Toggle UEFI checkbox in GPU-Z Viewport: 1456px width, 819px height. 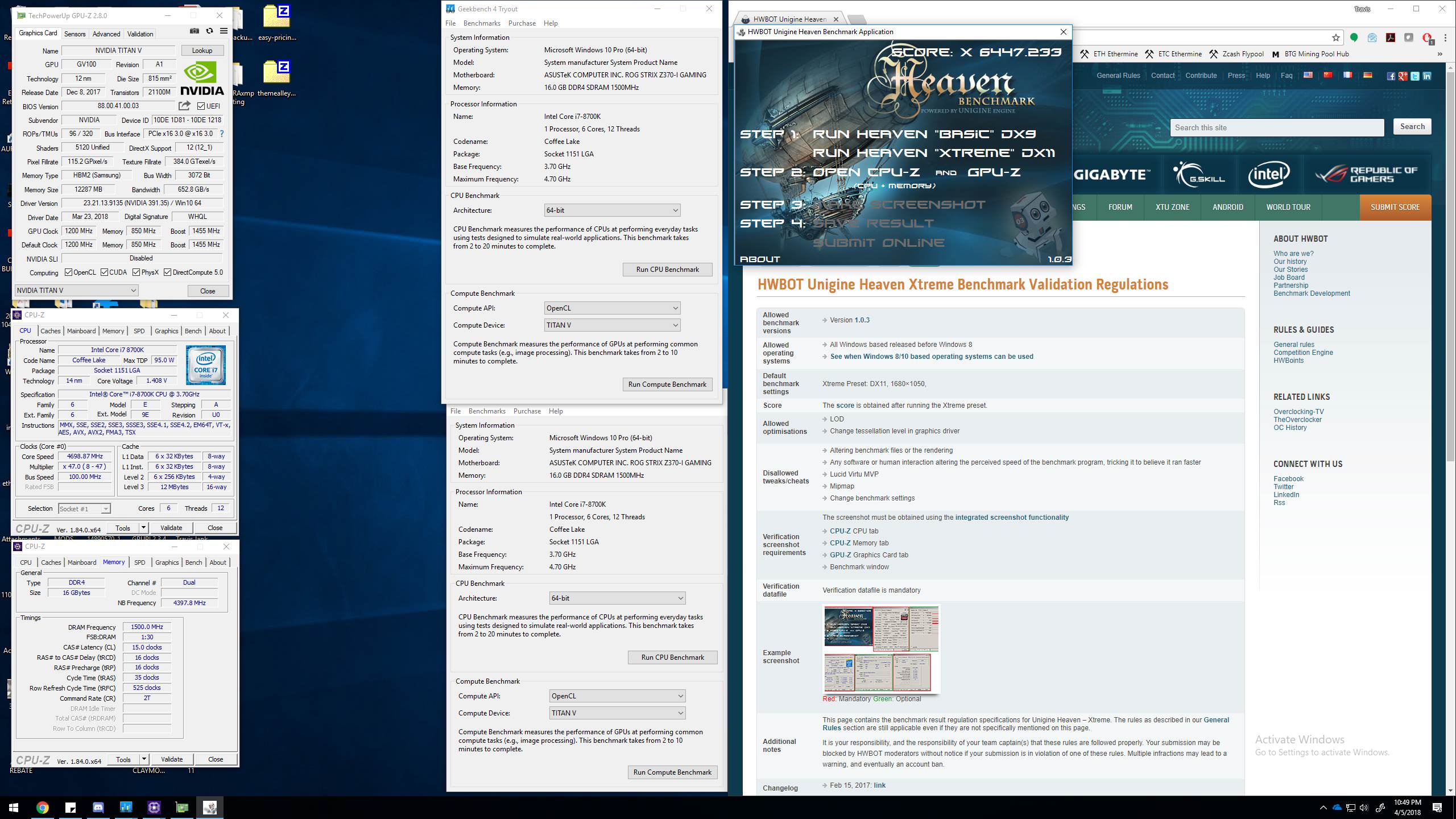click(201, 106)
